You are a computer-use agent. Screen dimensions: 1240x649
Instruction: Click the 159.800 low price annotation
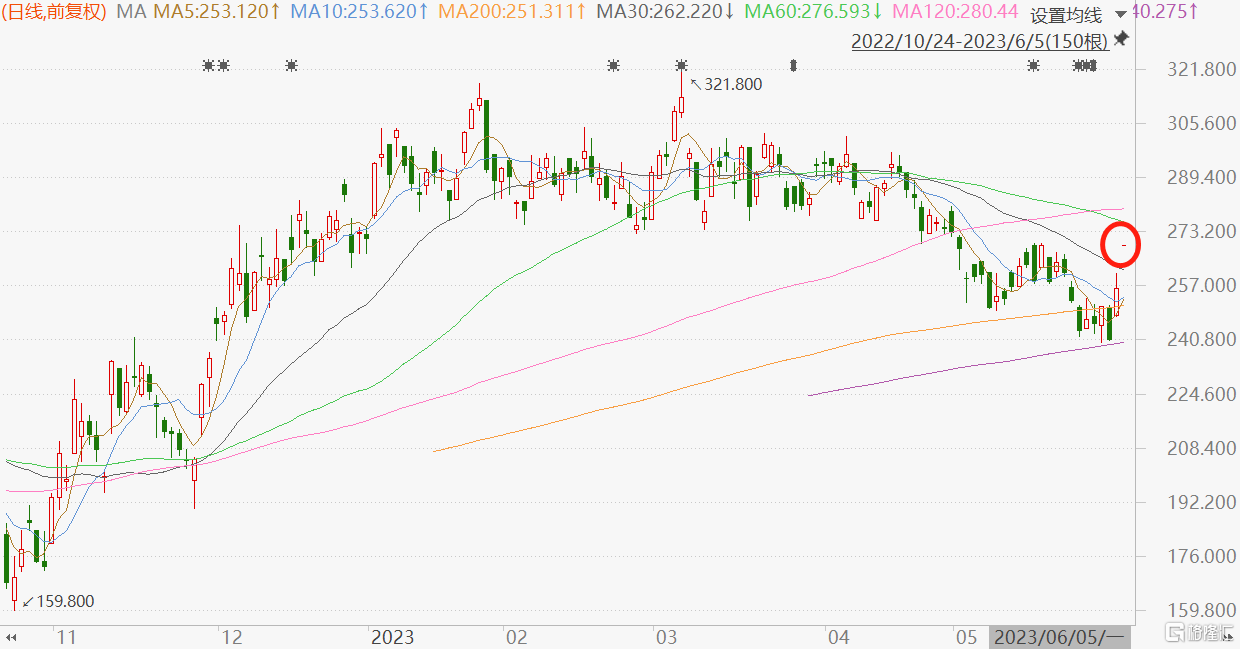(x=65, y=601)
